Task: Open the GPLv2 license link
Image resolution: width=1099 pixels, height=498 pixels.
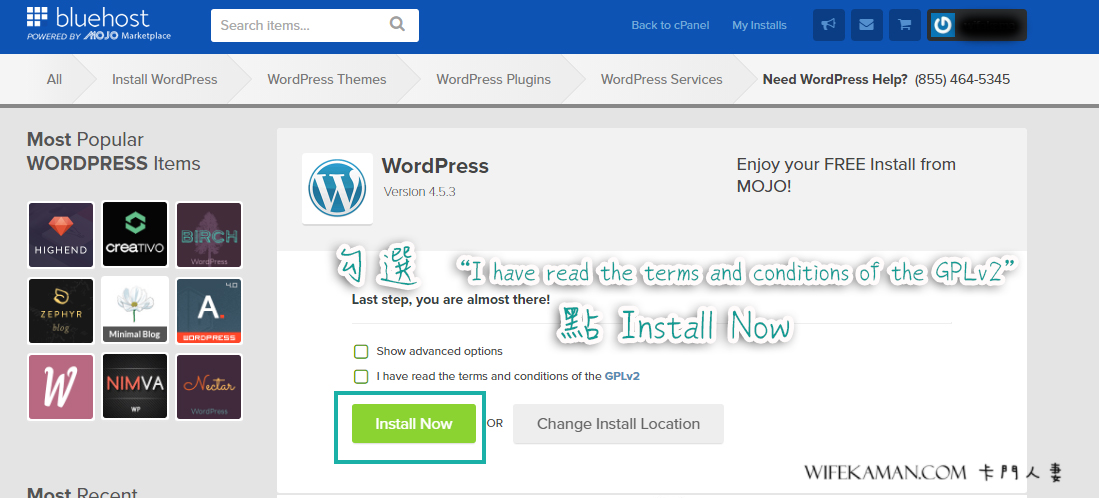Action: (622, 376)
